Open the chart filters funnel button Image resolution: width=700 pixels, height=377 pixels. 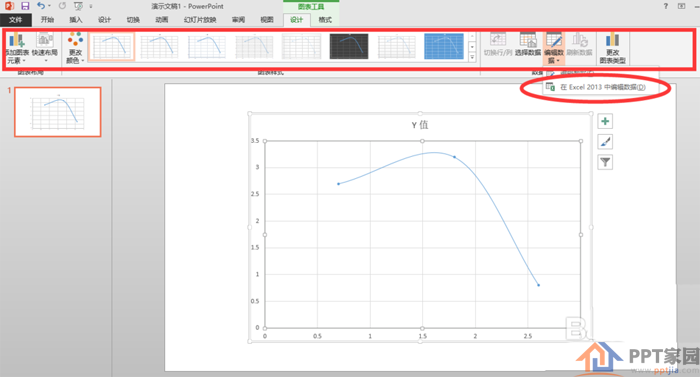[605, 162]
